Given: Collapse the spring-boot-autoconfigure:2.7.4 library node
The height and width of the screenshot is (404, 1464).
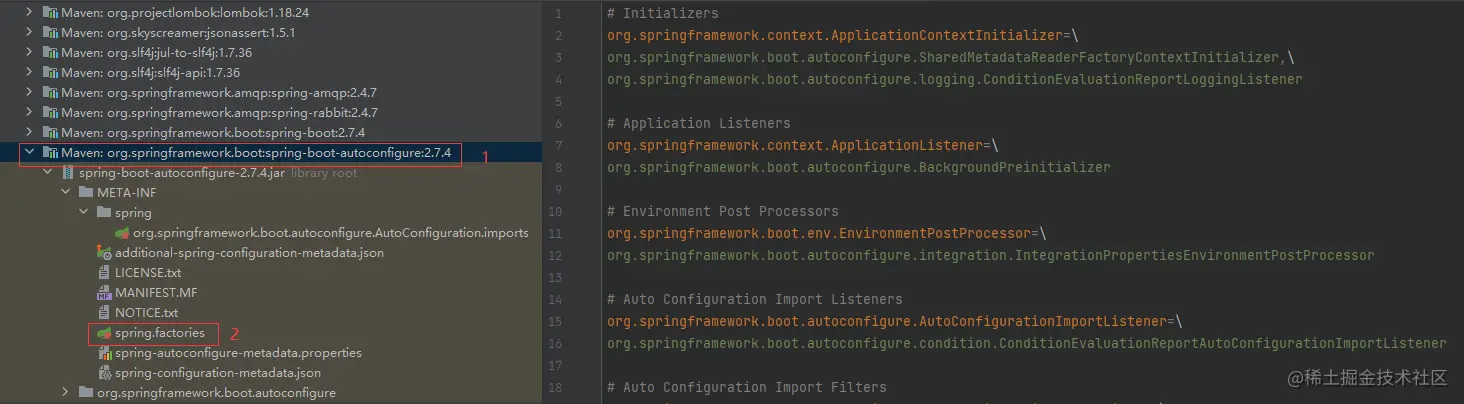Looking at the screenshot, I should [29, 153].
